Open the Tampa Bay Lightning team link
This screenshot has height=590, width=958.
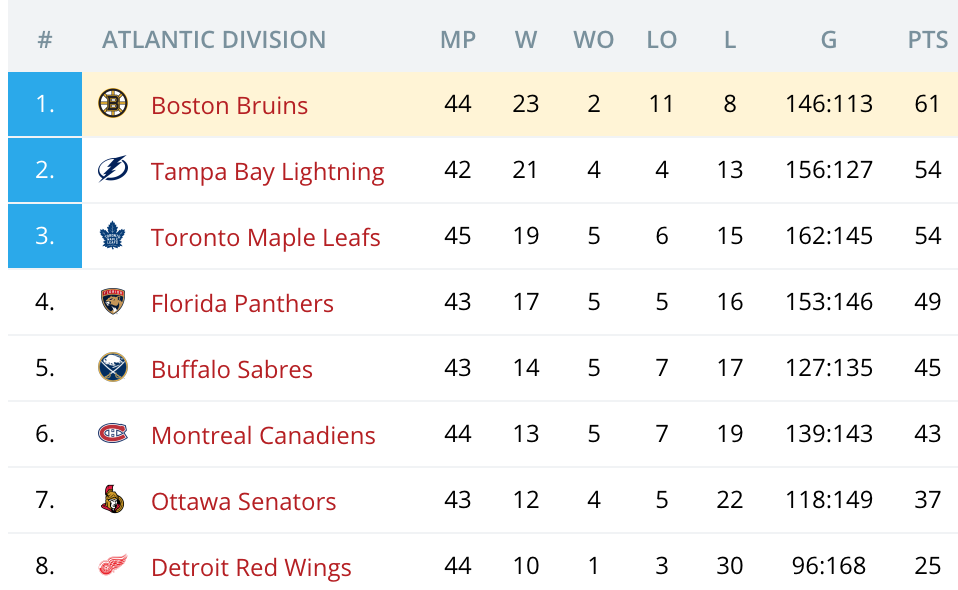(267, 171)
